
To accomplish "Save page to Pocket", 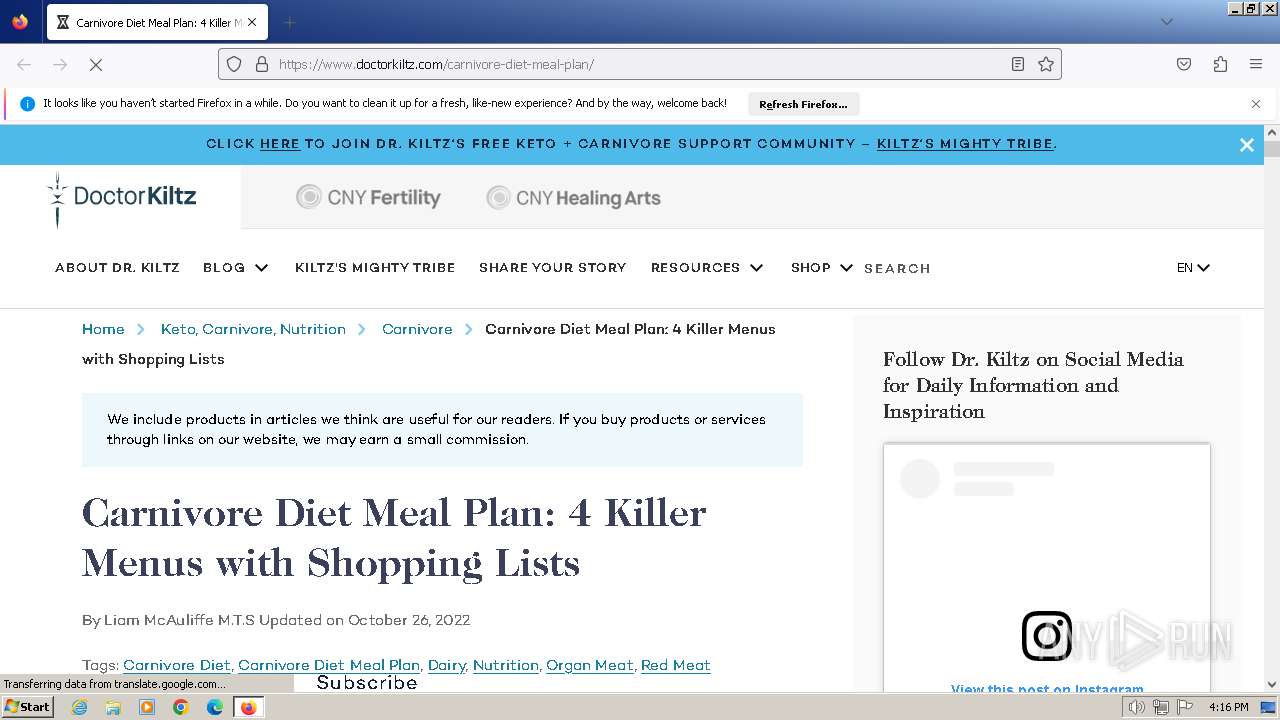I will [1184, 64].
